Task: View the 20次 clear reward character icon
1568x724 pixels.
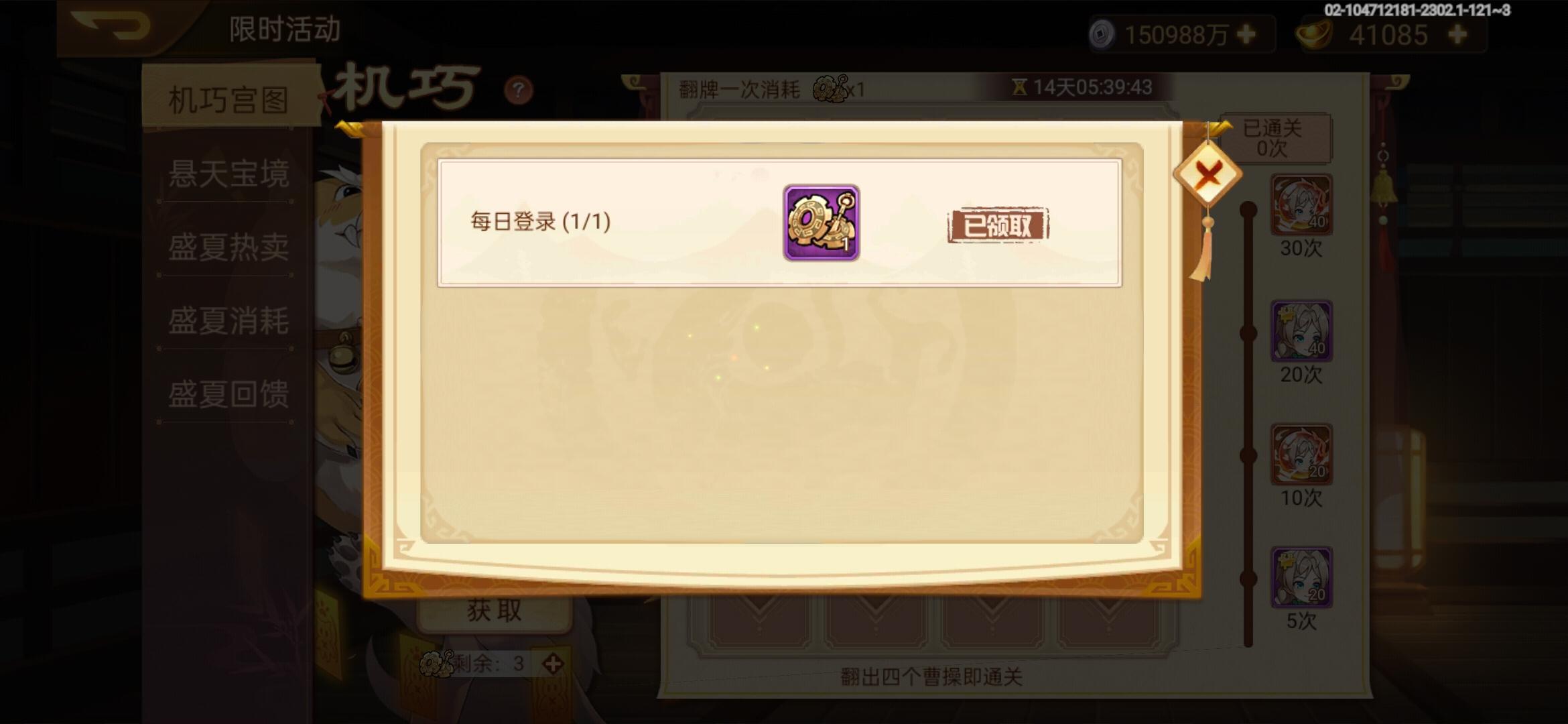Action: tap(1301, 330)
